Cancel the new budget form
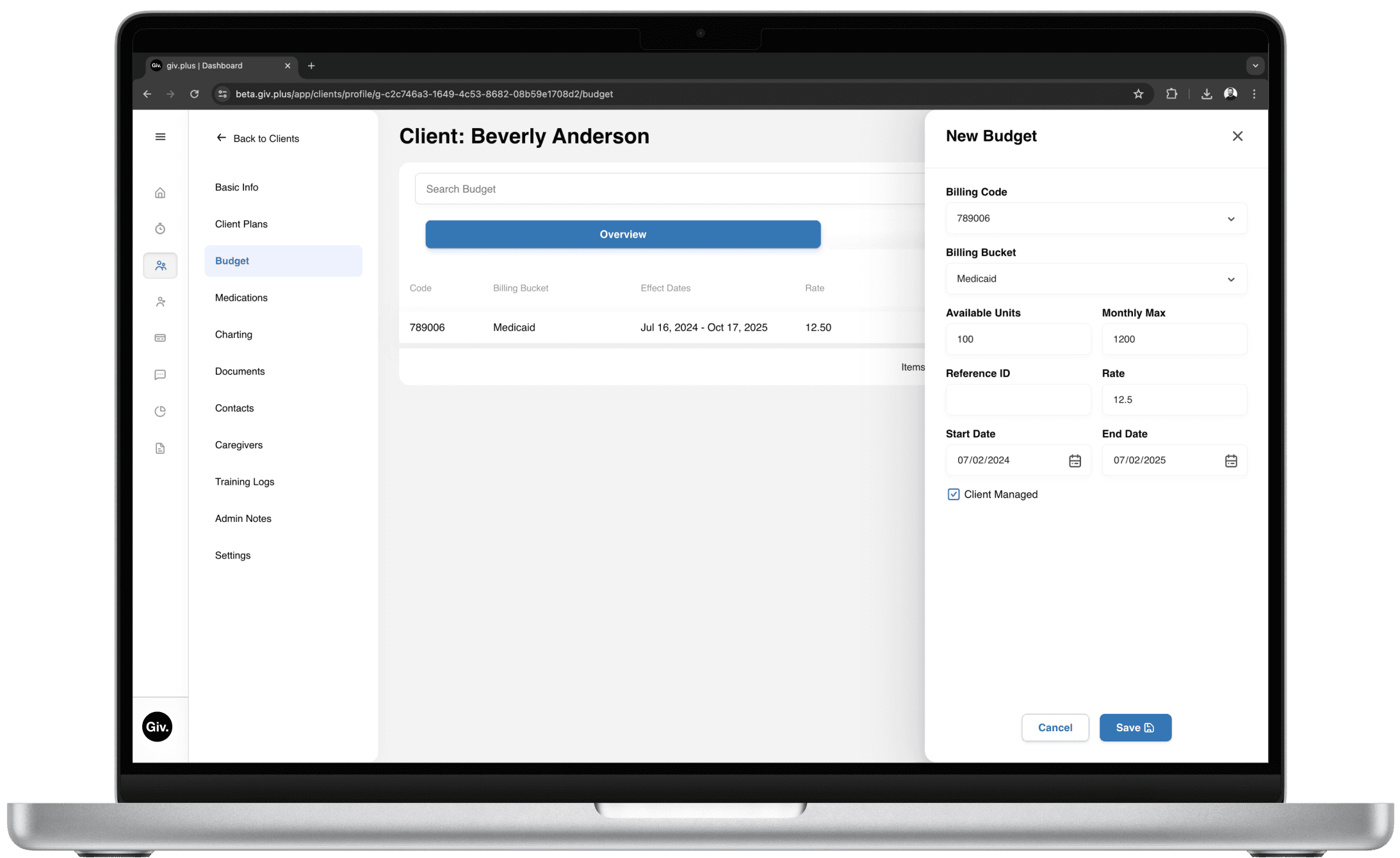The image size is (1400, 858). pos(1055,727)
